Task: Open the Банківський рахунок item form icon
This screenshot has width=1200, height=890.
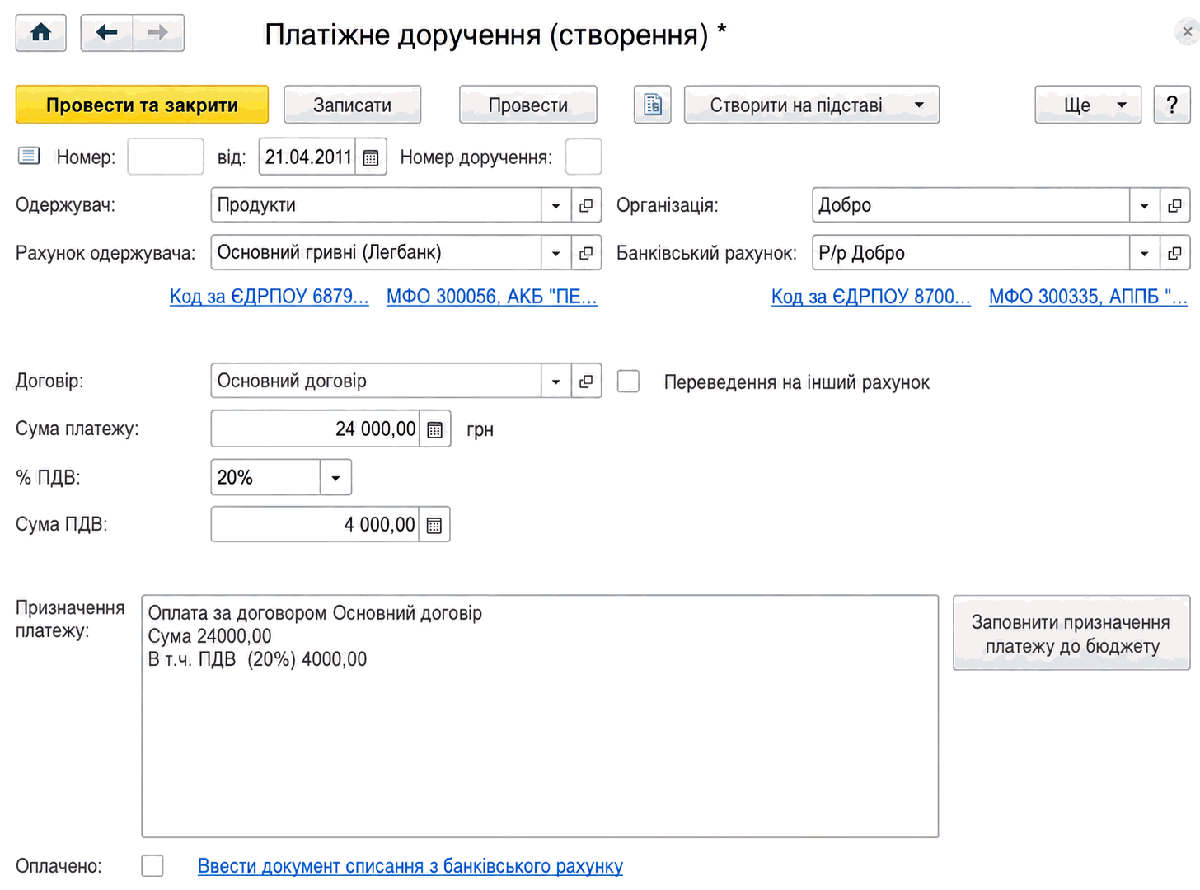Action: click(1175, 253)
